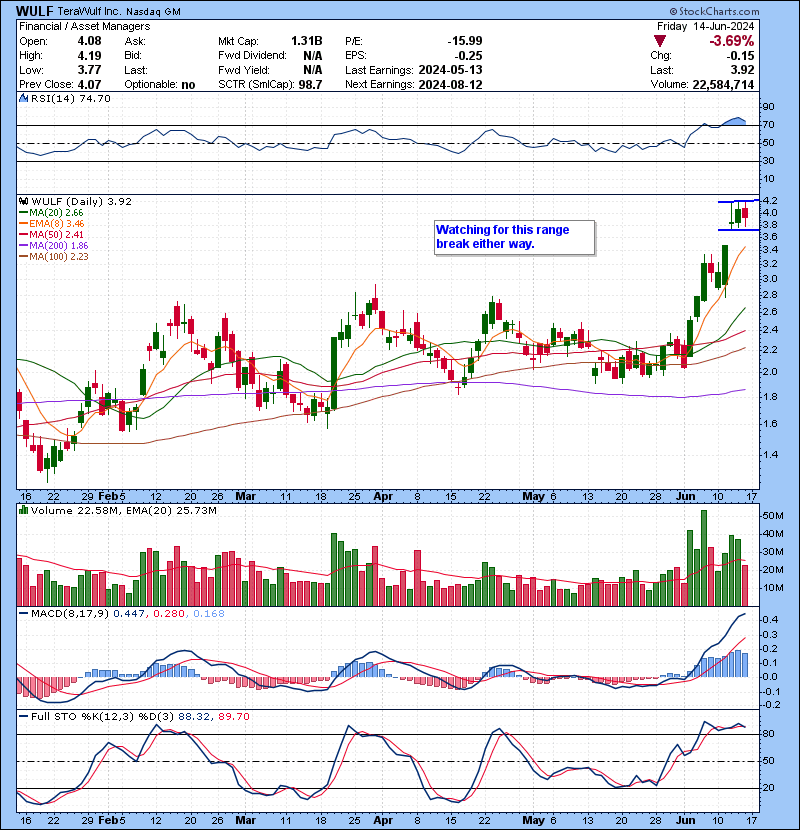
Task: Click the High value 4.19
Action: click(x=89, y=55)
